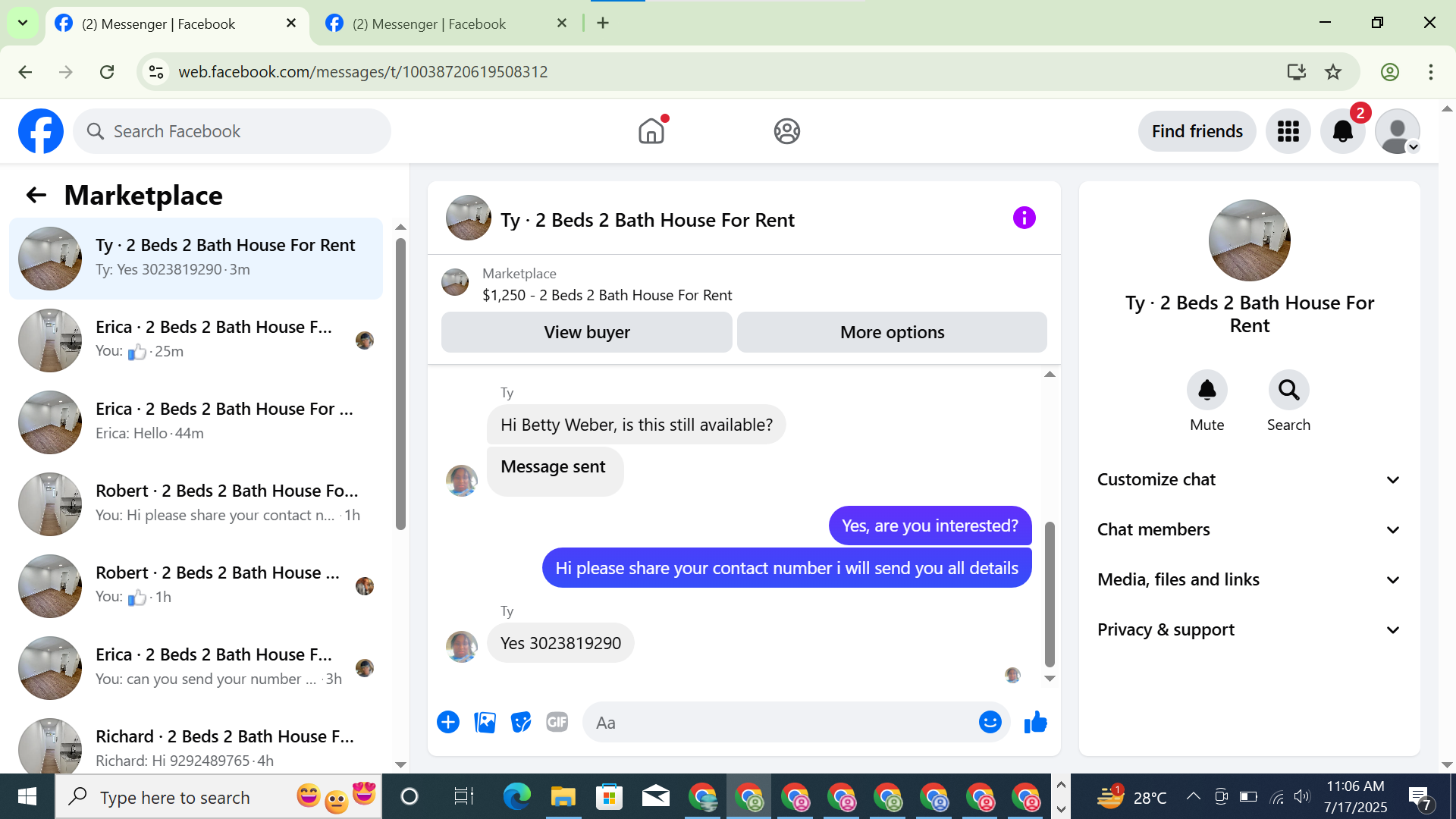Viewport: 1456px width, 819px height.
Task: Open Erica chat from 25m ago
Action: click(196, 340)
